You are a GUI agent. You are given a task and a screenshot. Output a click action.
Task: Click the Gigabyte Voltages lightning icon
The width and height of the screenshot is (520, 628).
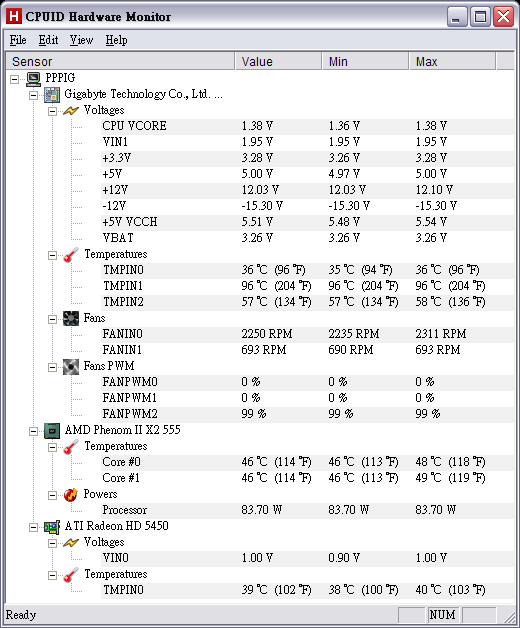(x=71, y=111)
